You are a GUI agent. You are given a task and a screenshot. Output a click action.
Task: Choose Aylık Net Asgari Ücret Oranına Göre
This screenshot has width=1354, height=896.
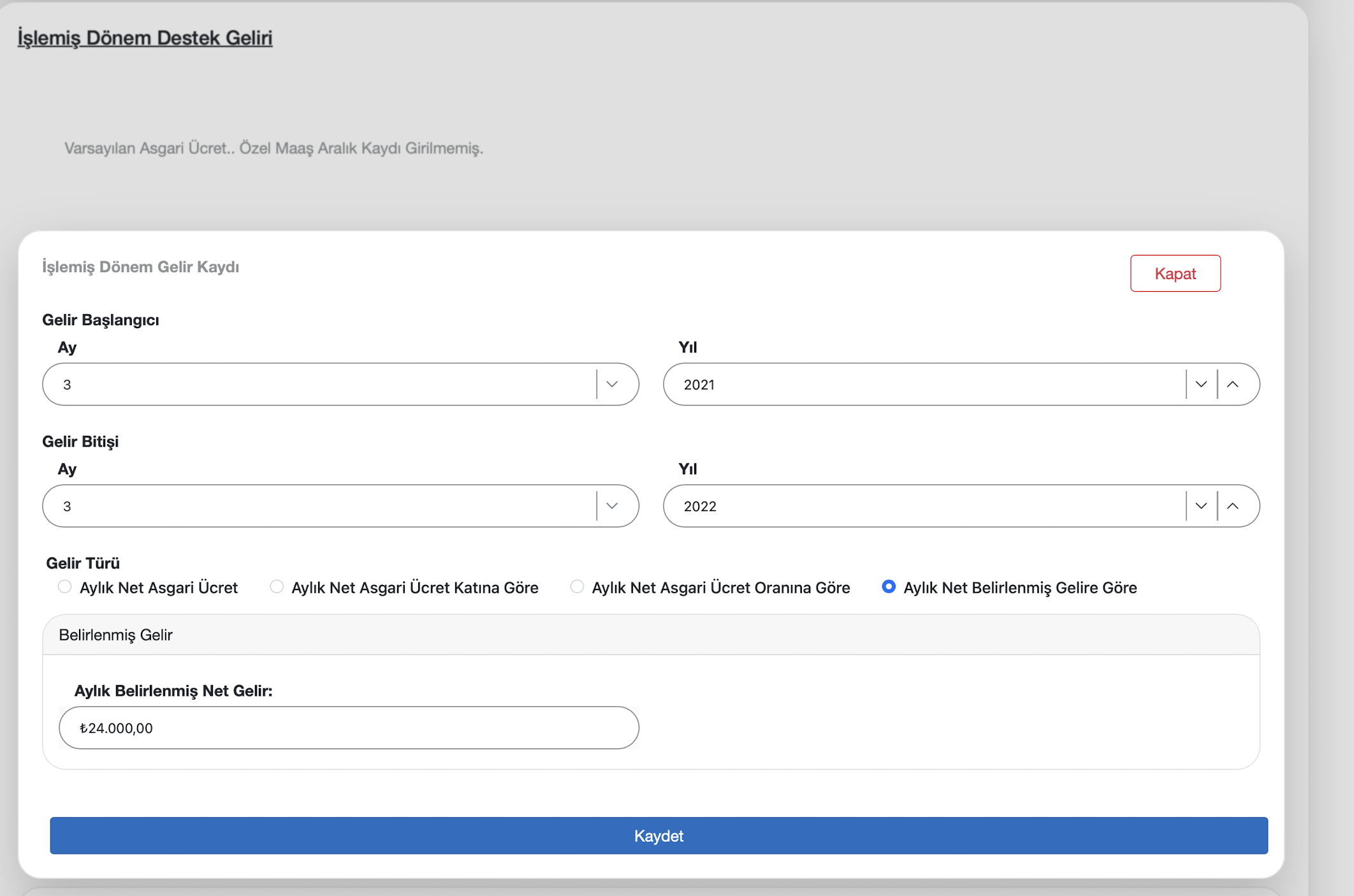(577, 587)
